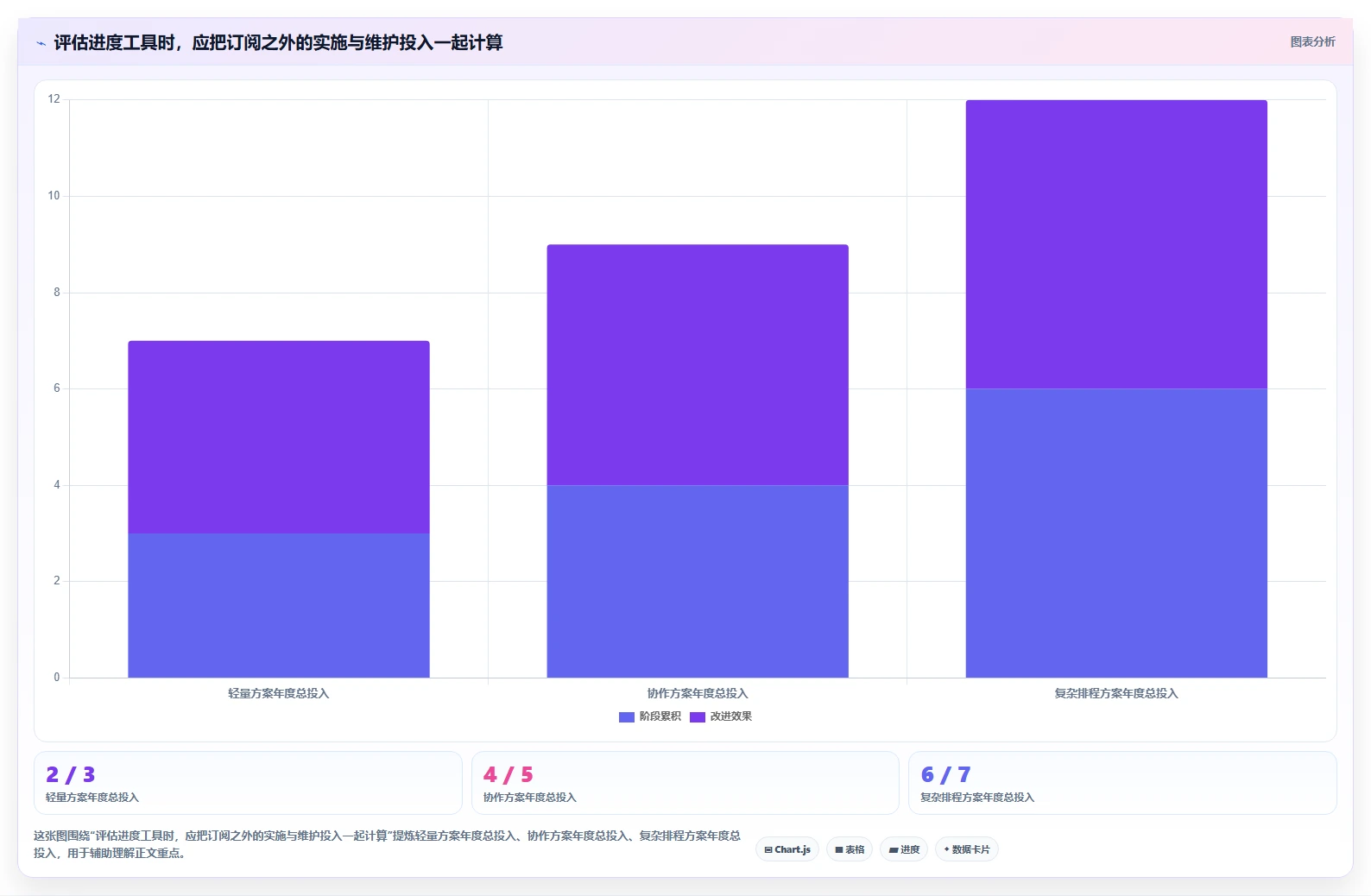The image size is (1371, 896).
Task: Click the blue segment of 协作方案 bar
Action: pyautogui.click(x=698, y=581)
